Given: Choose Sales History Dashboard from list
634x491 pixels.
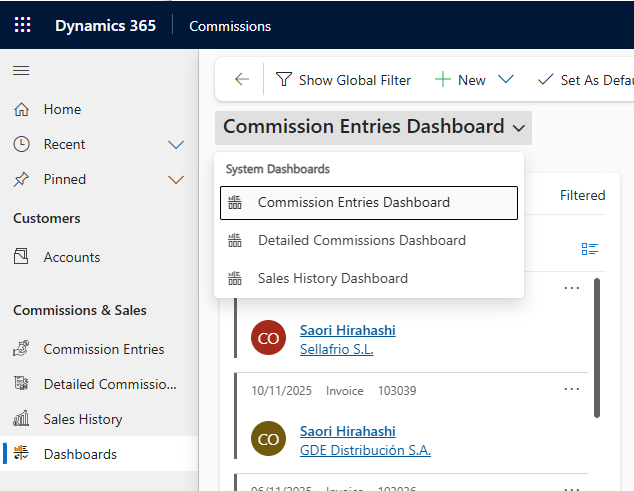Looking at the screenshot, I should 369,278.
